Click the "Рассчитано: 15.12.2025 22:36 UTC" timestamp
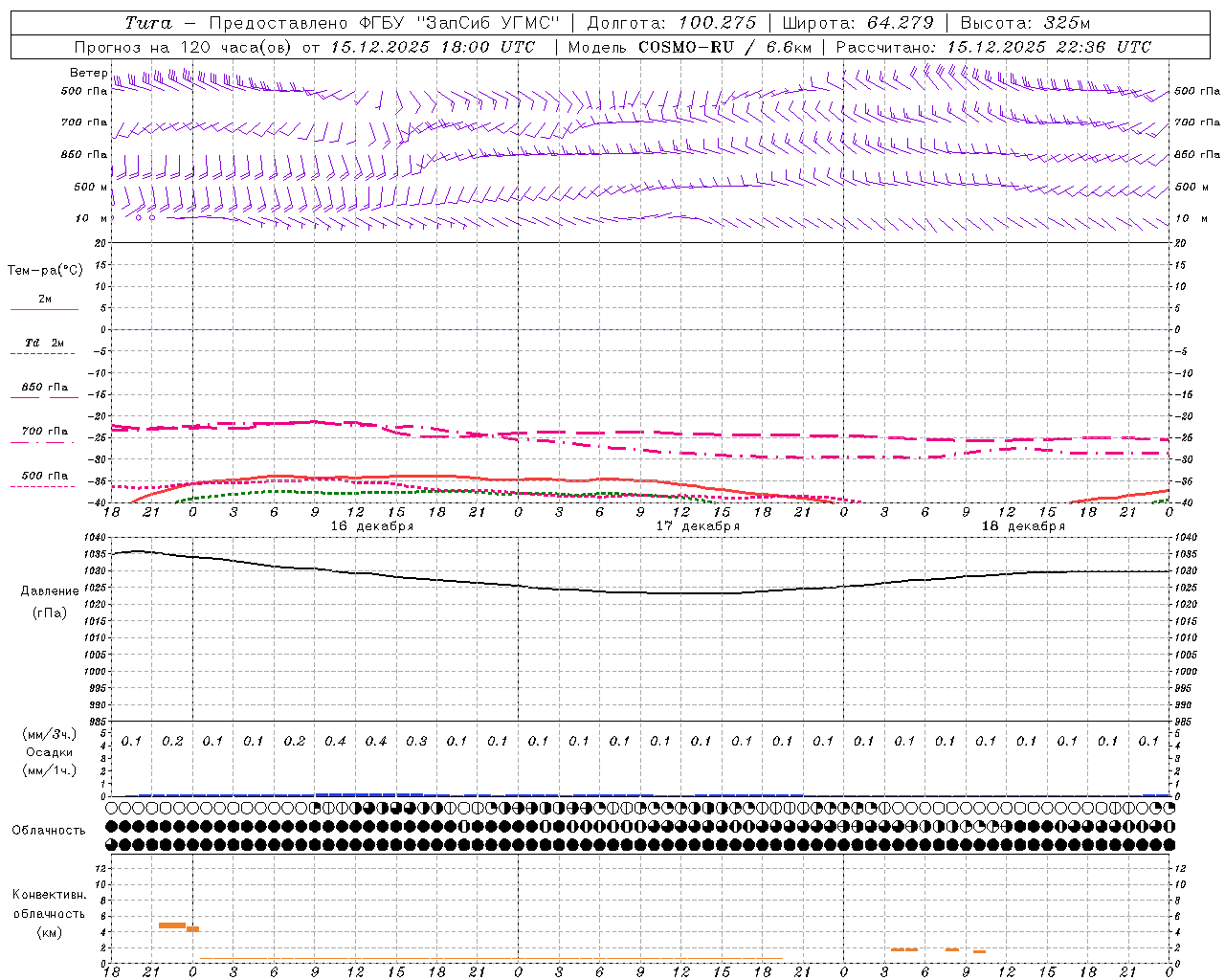This screenshot has height=980, width=1225. point(993,47)
